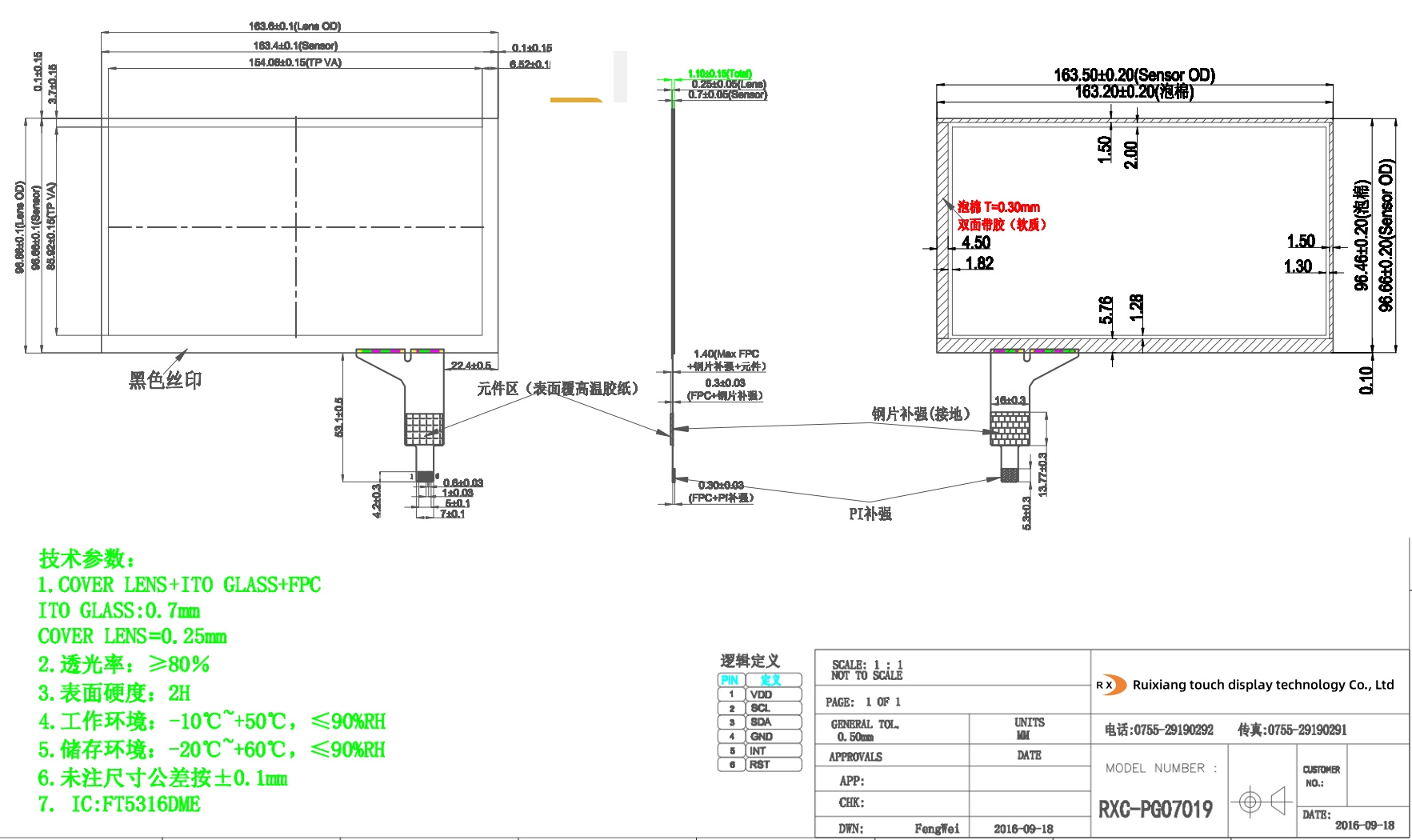Click the SCALE: 1 : 1 field

point(867,665)
